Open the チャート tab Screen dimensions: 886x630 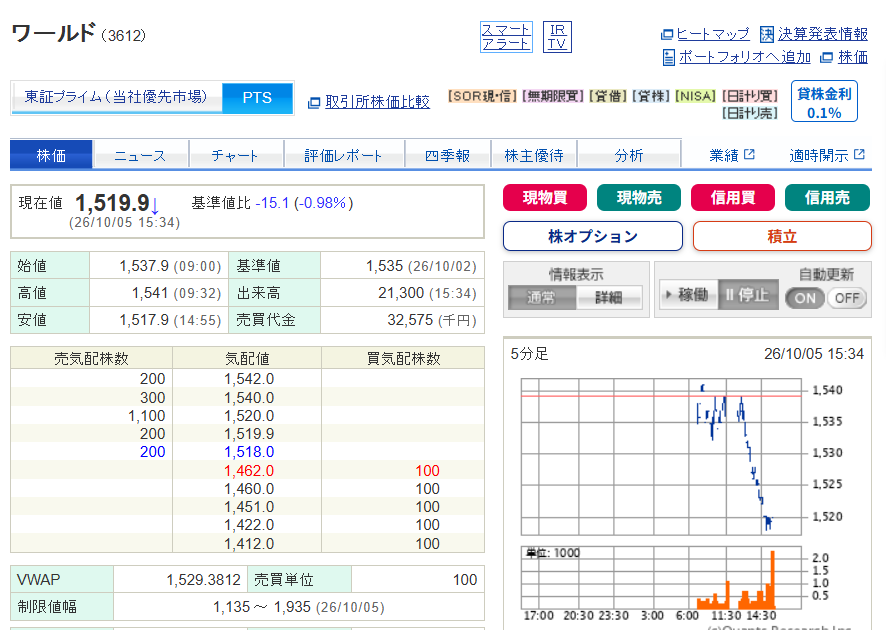coord(235,155)
